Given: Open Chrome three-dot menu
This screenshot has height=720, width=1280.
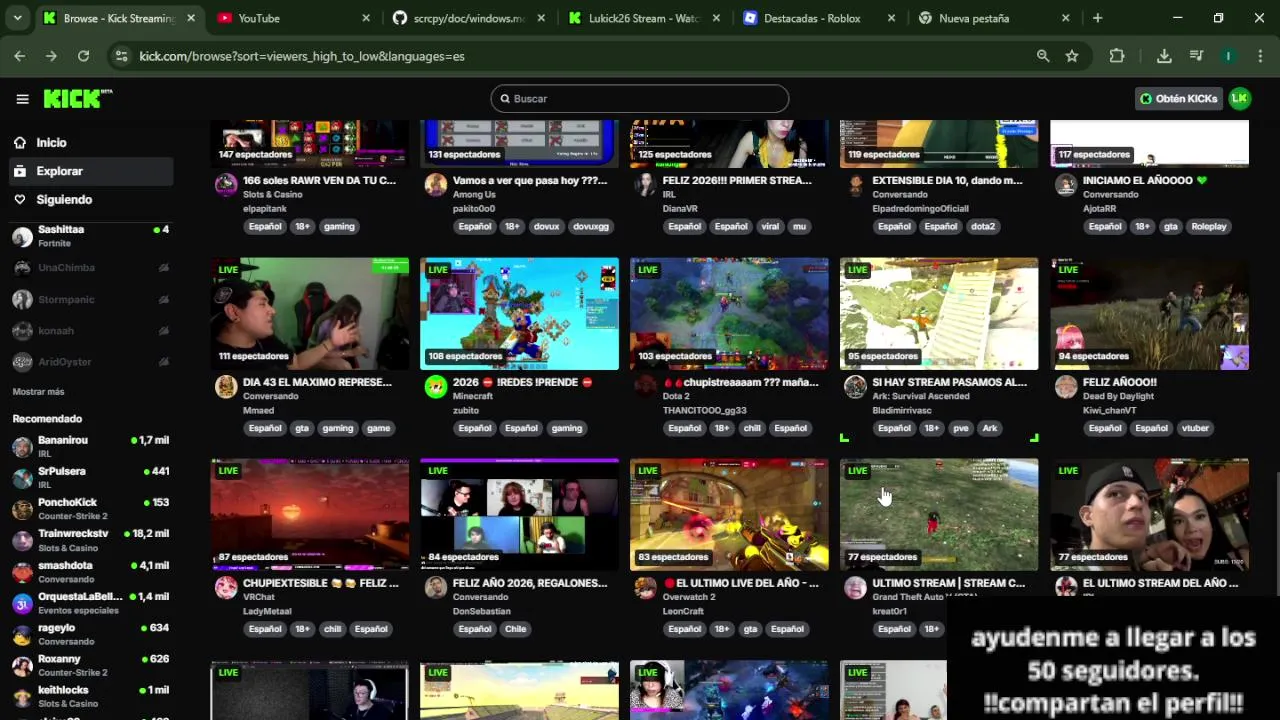Looking at the screenshot, I should tap(1260, 56).
